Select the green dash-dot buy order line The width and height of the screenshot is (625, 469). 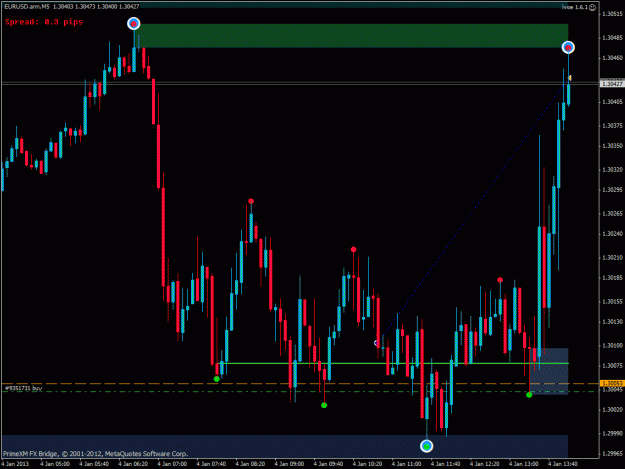(x=300, y=392)
